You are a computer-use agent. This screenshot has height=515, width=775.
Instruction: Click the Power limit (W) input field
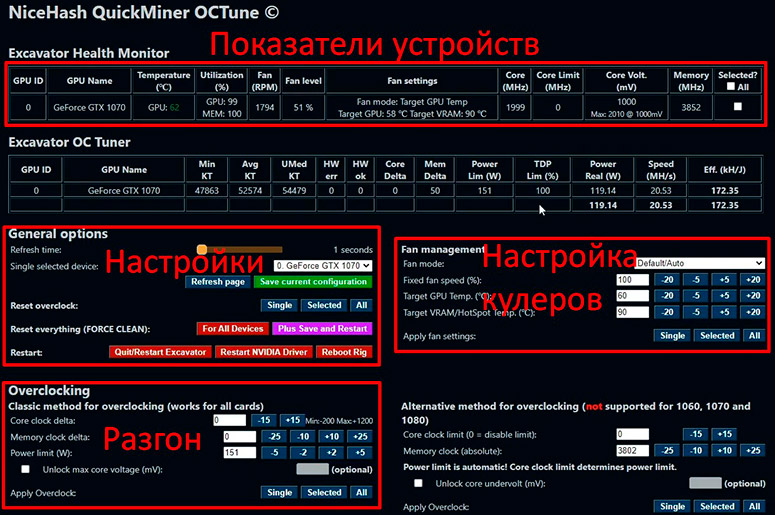(x=240, y=453)
